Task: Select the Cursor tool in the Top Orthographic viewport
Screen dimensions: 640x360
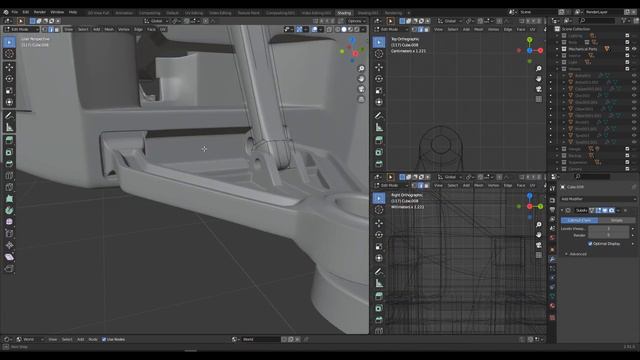Action: 379,54
